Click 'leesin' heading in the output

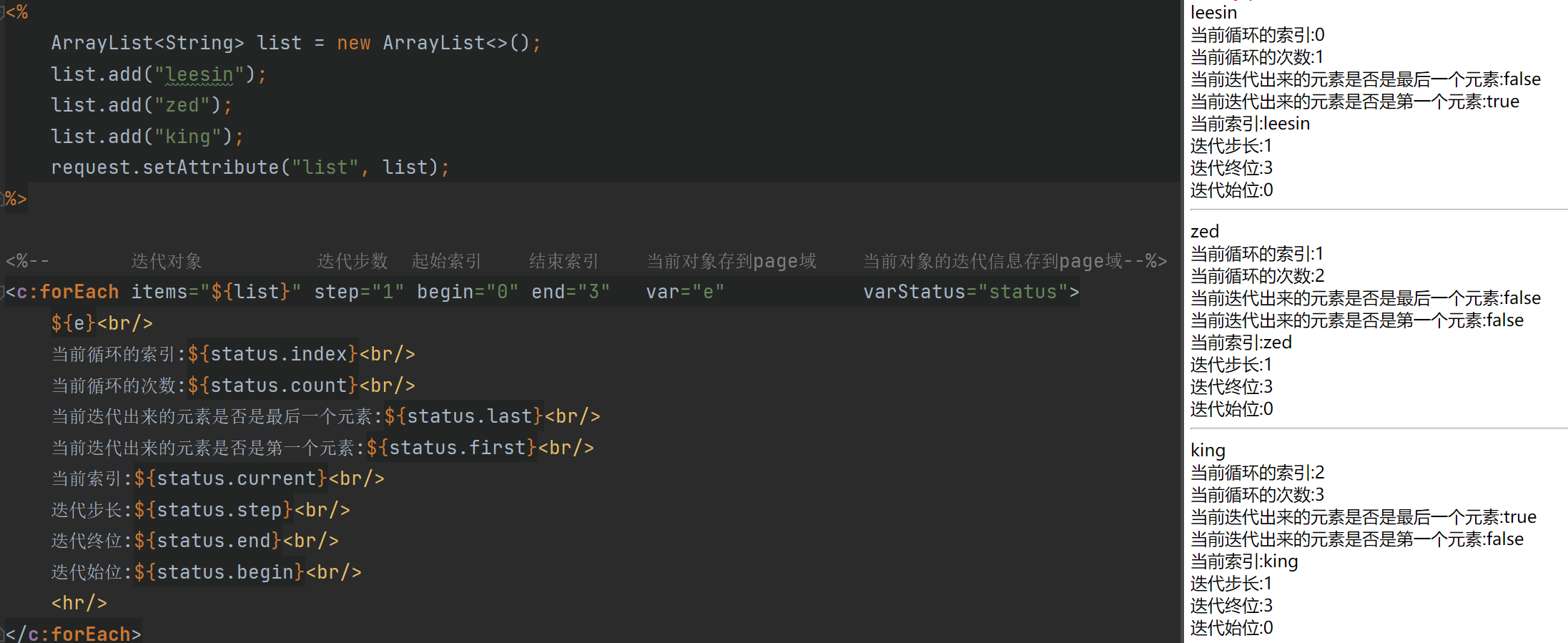tap(1213, 13)
